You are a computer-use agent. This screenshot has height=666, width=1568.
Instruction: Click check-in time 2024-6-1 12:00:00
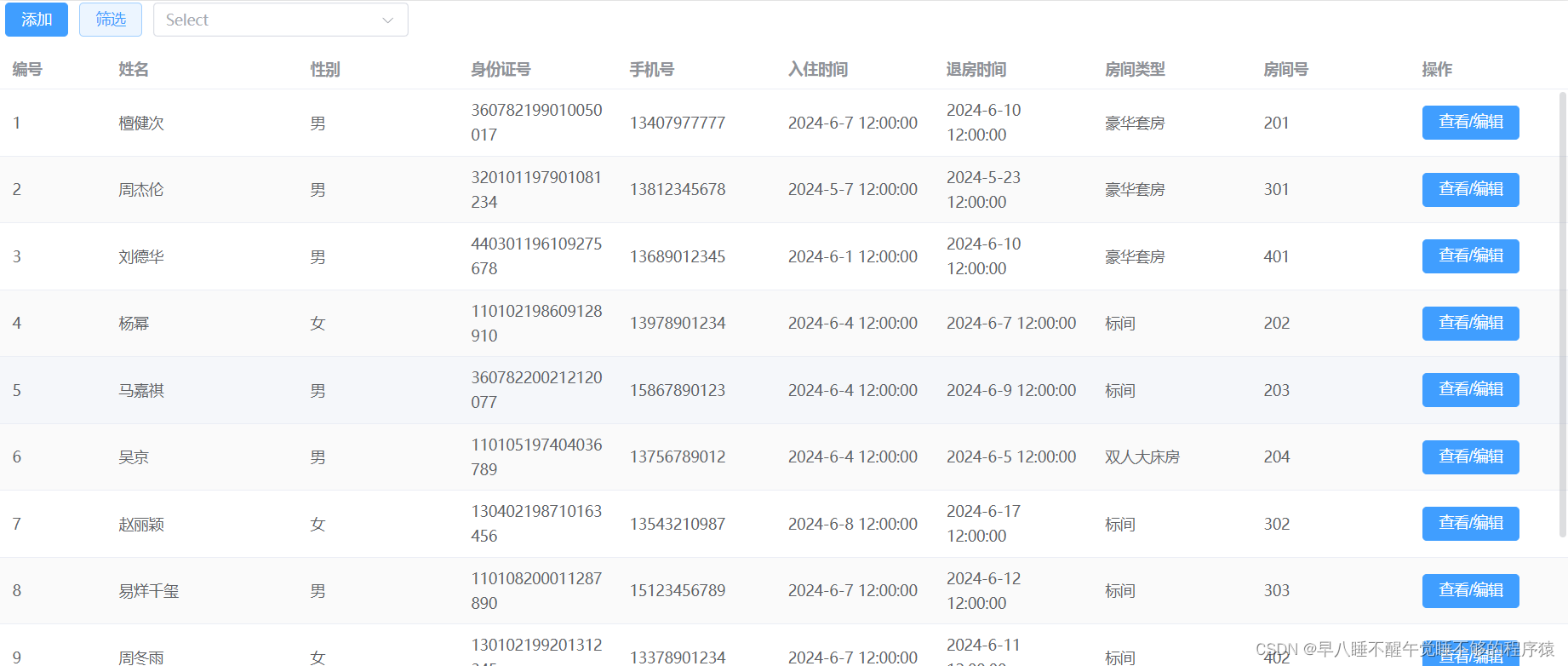coord(853,256)
